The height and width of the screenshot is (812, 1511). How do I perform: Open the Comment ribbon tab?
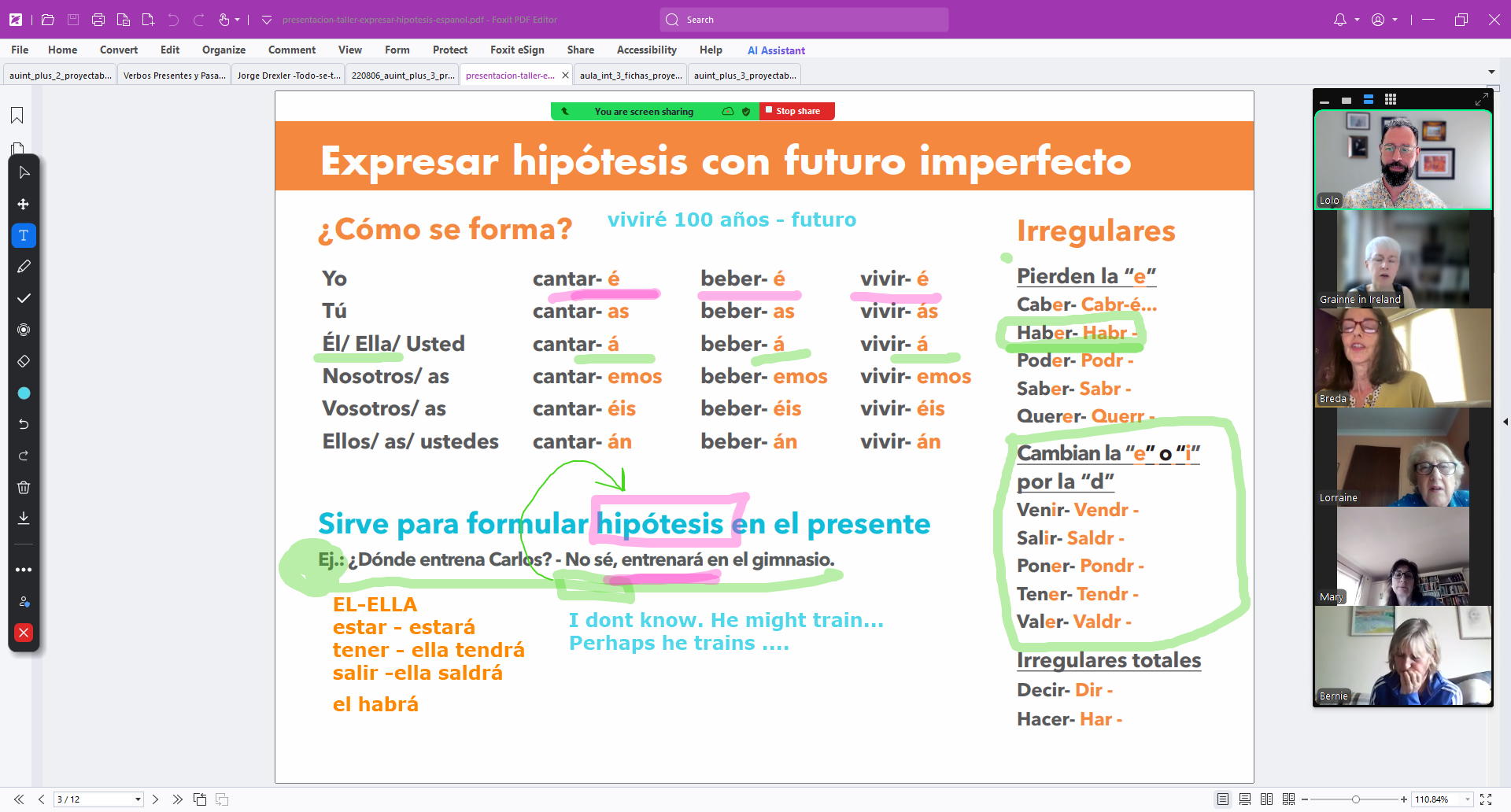click(292, 50)
